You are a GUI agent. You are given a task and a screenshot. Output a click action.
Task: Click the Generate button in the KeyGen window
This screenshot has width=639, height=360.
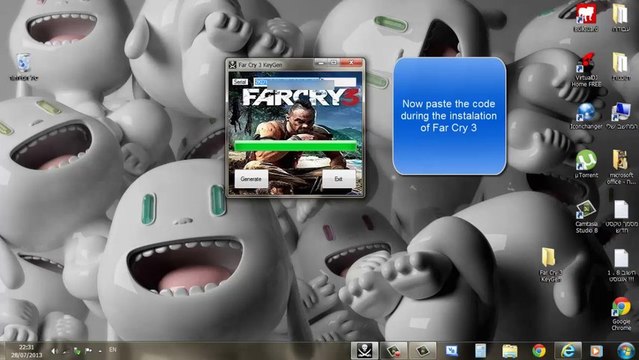pos(251,179)
